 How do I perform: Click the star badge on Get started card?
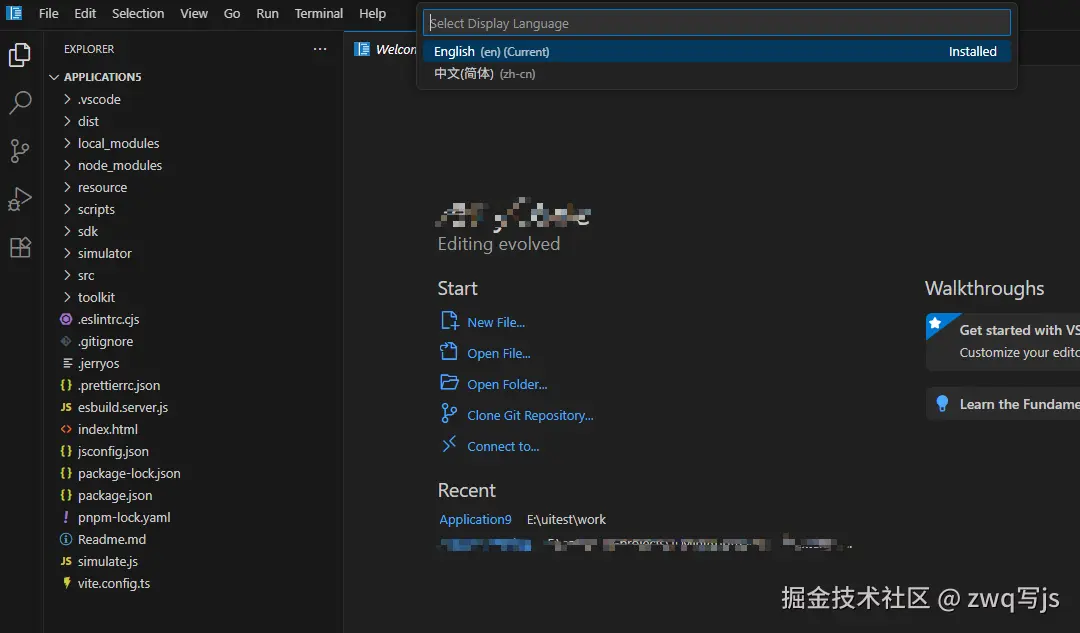(x=935, y=322)
